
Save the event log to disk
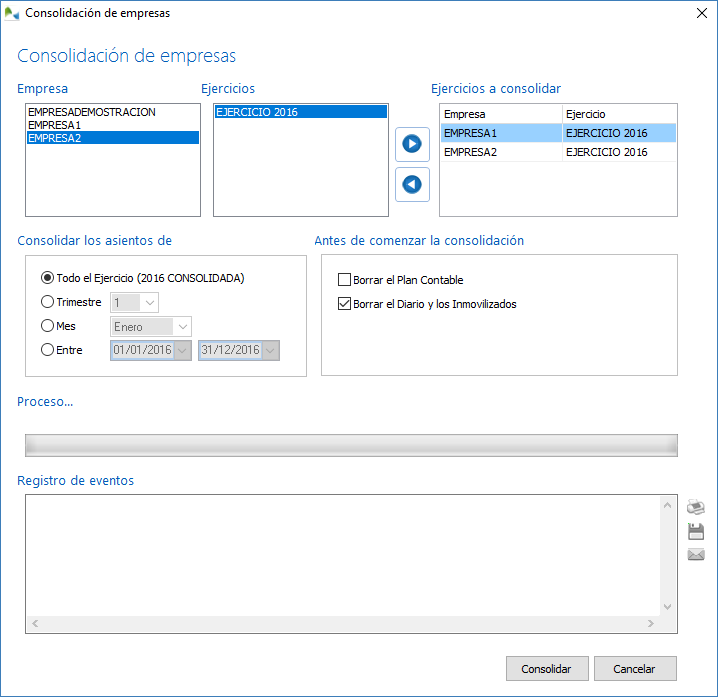coord(696,531)
